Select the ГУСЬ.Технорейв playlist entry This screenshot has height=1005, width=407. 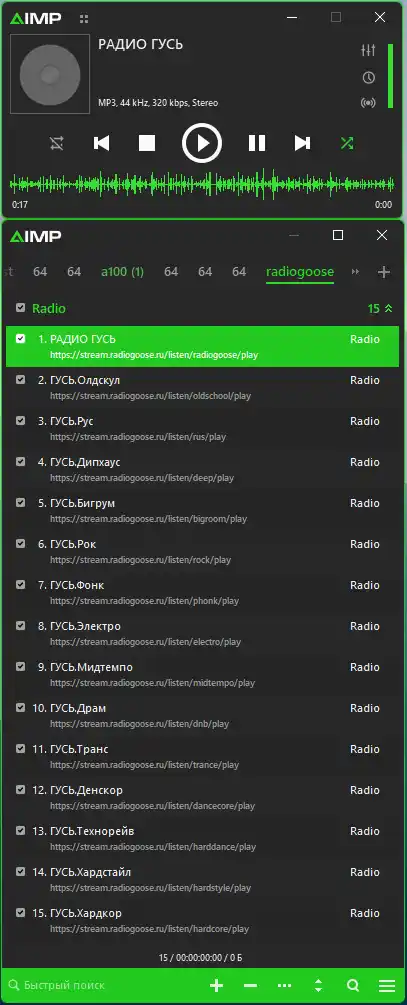point(203,838)
